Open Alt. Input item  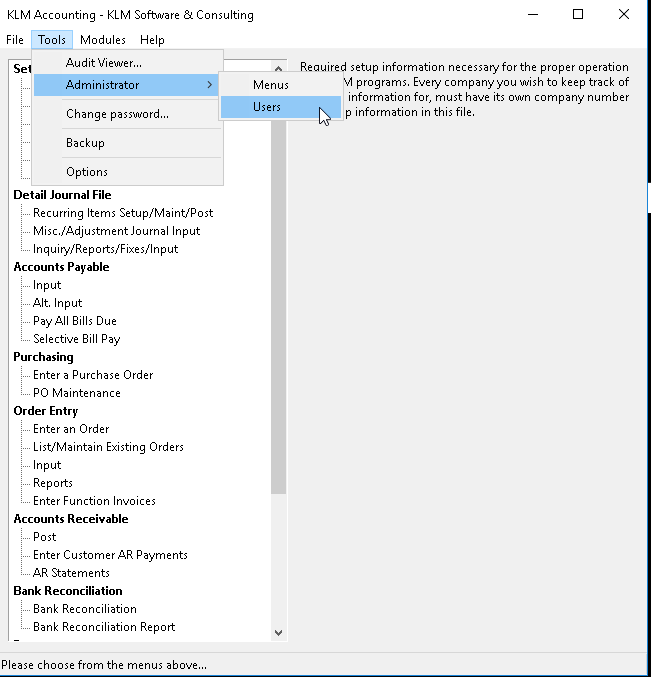(x=57, y=303)
